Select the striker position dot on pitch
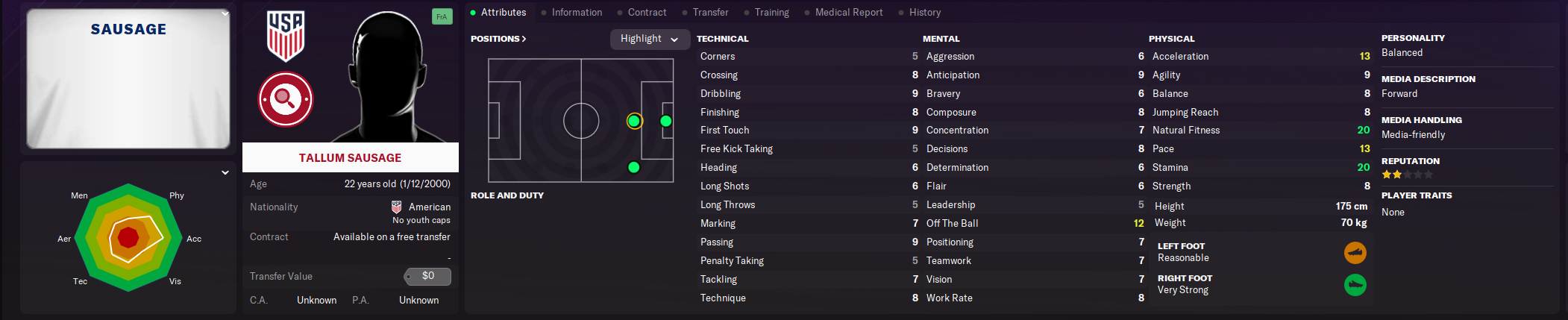1568x320 pixels. pyautogui.click(x=666, y=121)
